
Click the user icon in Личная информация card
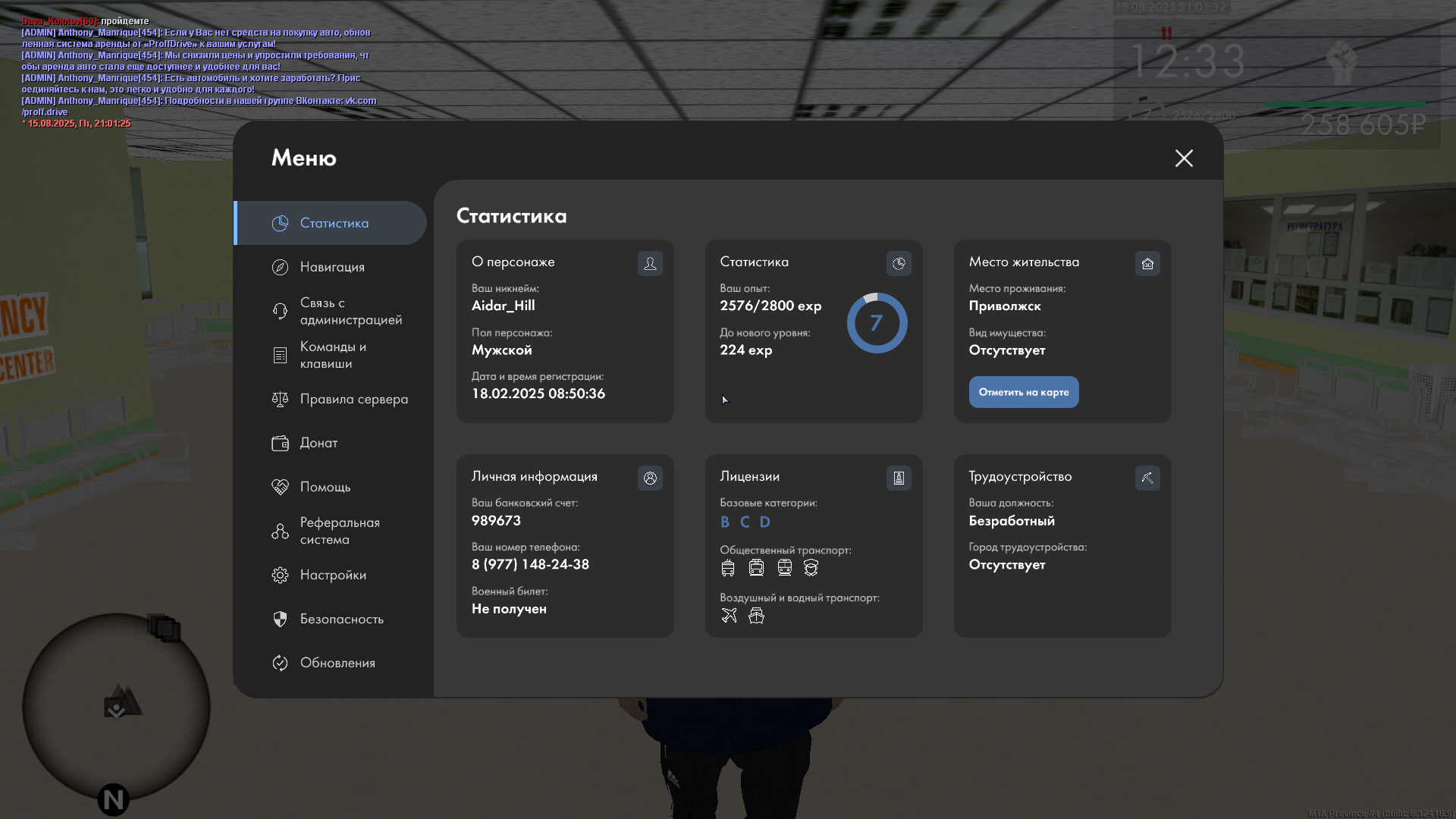click(650, 478)
